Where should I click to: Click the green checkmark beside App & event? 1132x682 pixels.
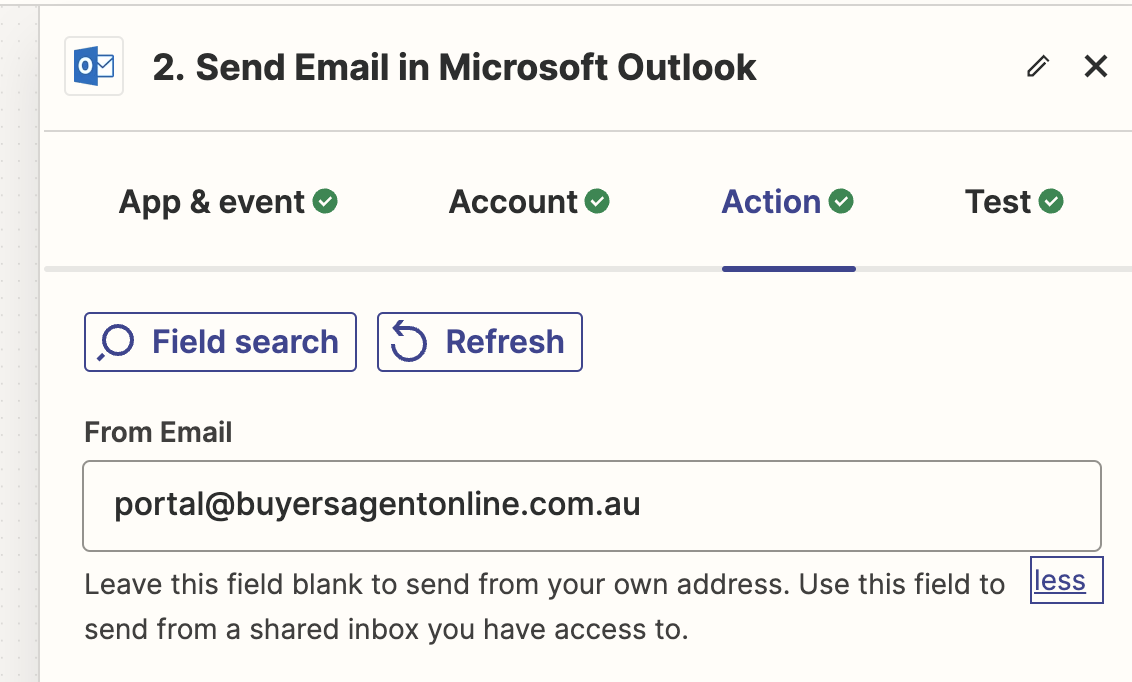click(x=325, y=201)
